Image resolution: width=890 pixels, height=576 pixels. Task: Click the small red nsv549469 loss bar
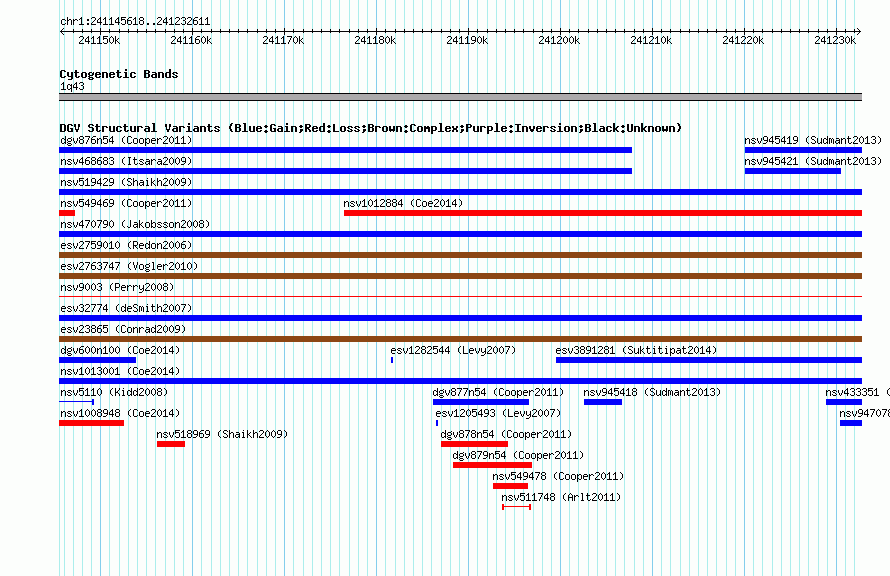coord(67,213)
